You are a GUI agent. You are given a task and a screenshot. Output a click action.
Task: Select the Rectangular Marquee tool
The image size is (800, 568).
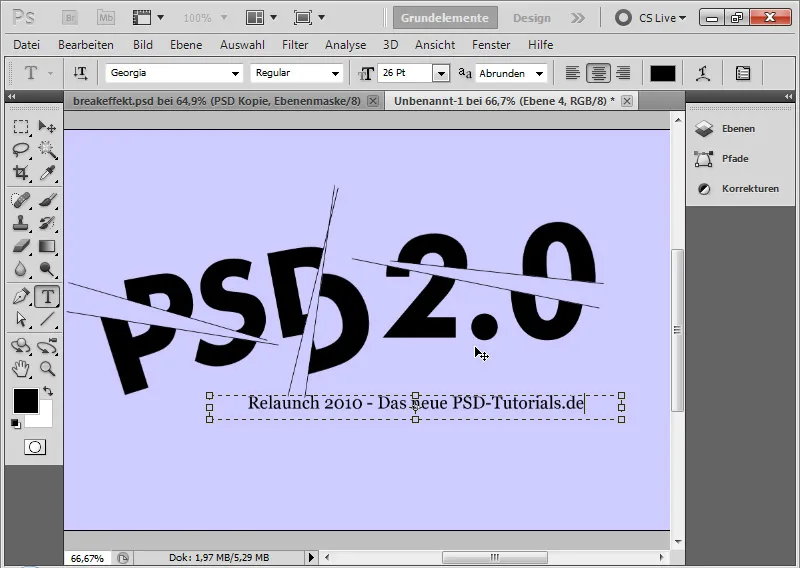click(21, 127)
